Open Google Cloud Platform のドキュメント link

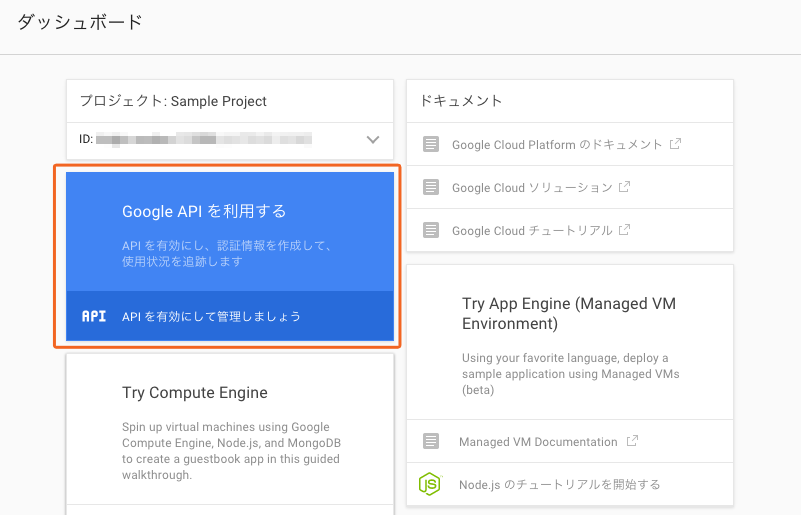coord(557,145)
